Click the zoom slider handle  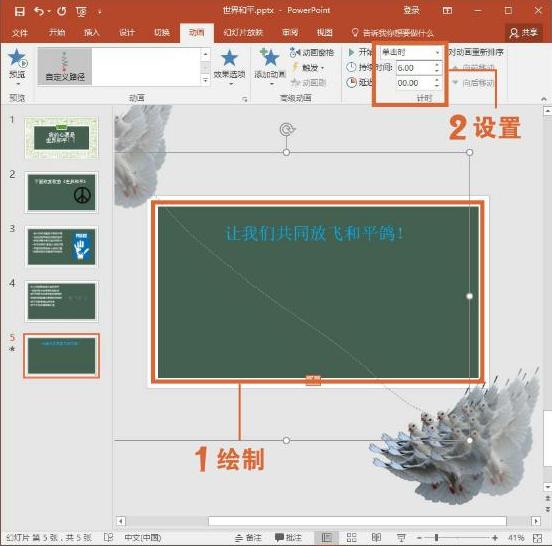tap(437, 538)
